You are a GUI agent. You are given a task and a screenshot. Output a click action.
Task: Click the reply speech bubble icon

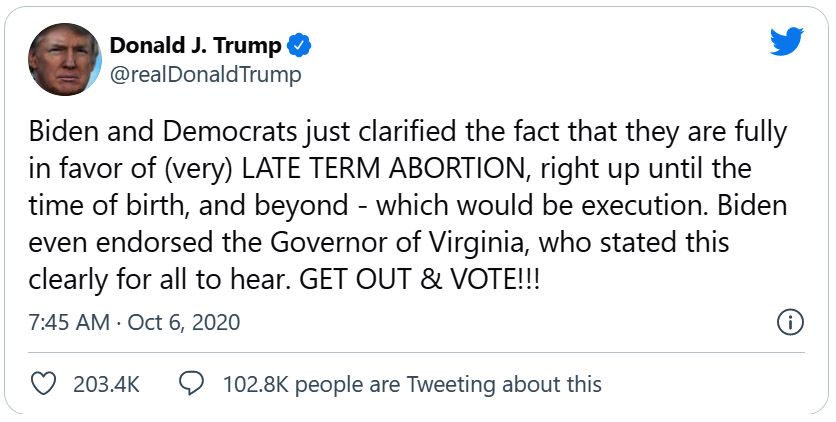coord(190,383)
